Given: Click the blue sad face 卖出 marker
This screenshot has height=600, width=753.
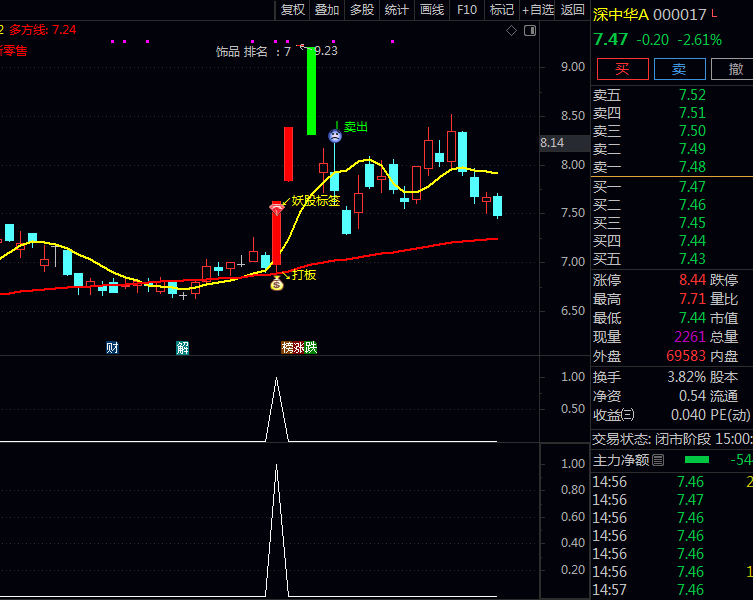Looking at the screenshot, I should click(x=334, y=134).
